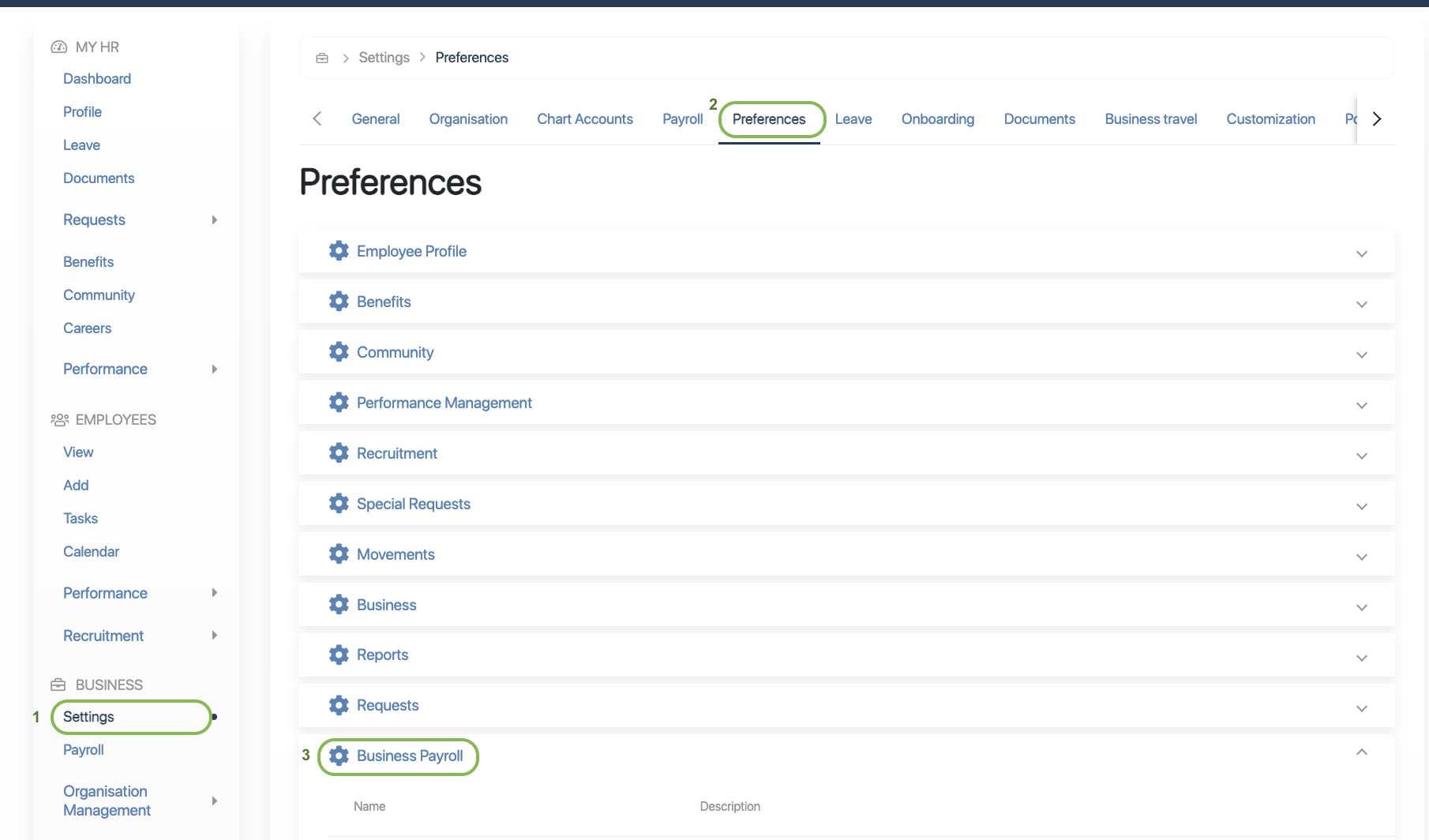Click the gear icon next to Reports
Screen dimensions: 1429x840
(x=339, y=654)
